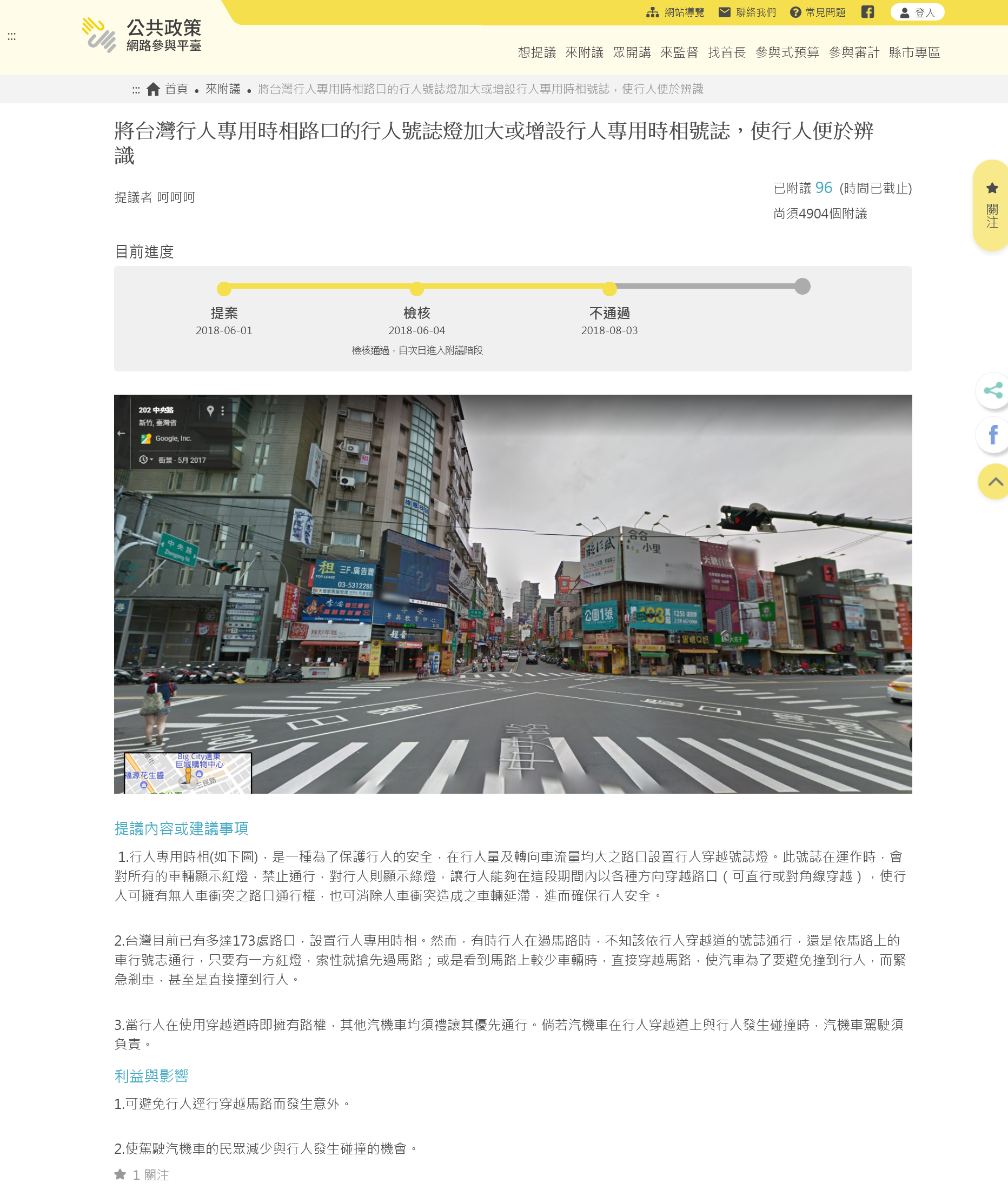Open the 公共政策網路參與平臺 logo link
The height and width of the screenshot is (1203, 1008).
click(142, 35)
